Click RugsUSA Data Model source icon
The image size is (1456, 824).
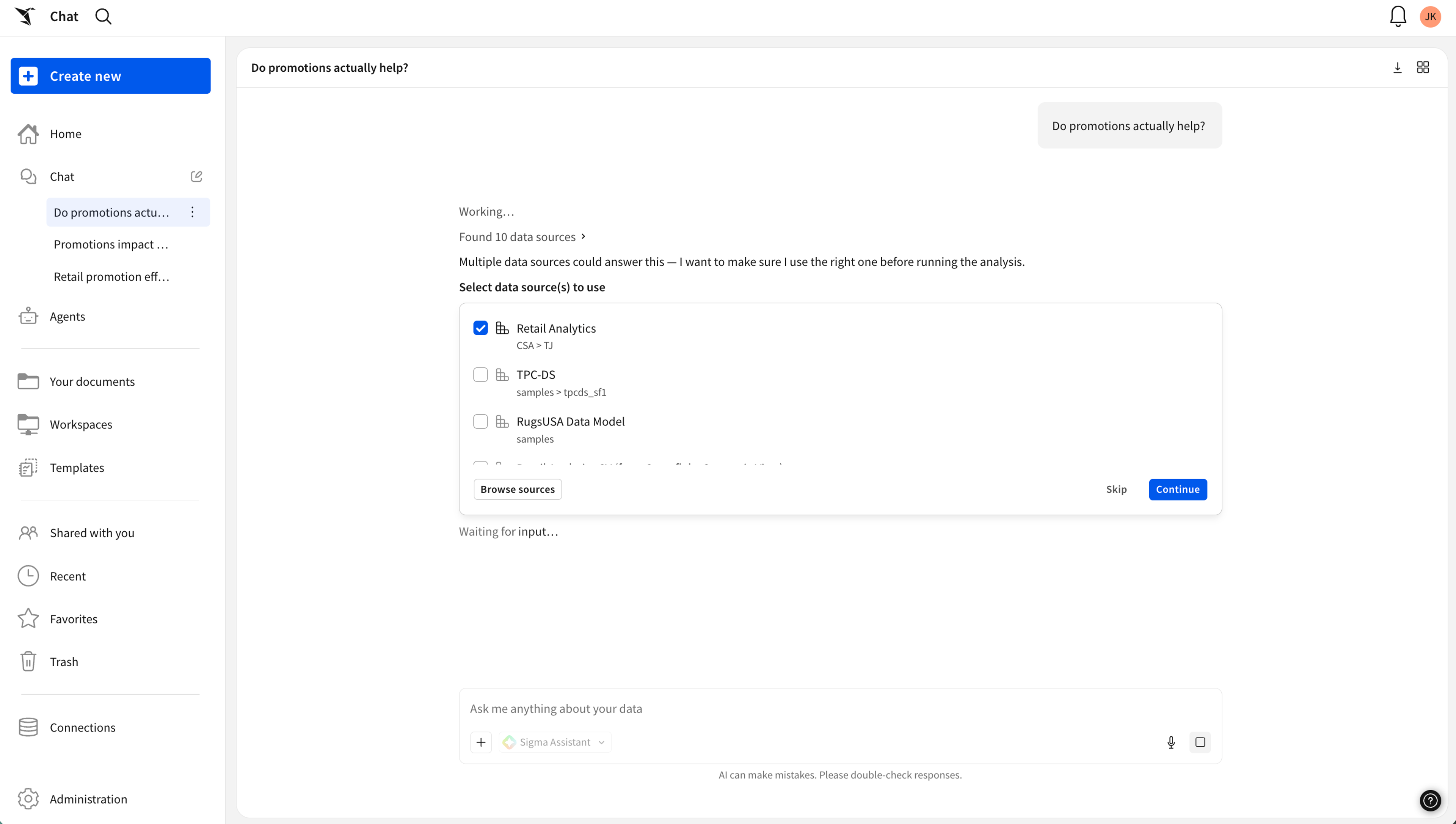click(502, 422)
